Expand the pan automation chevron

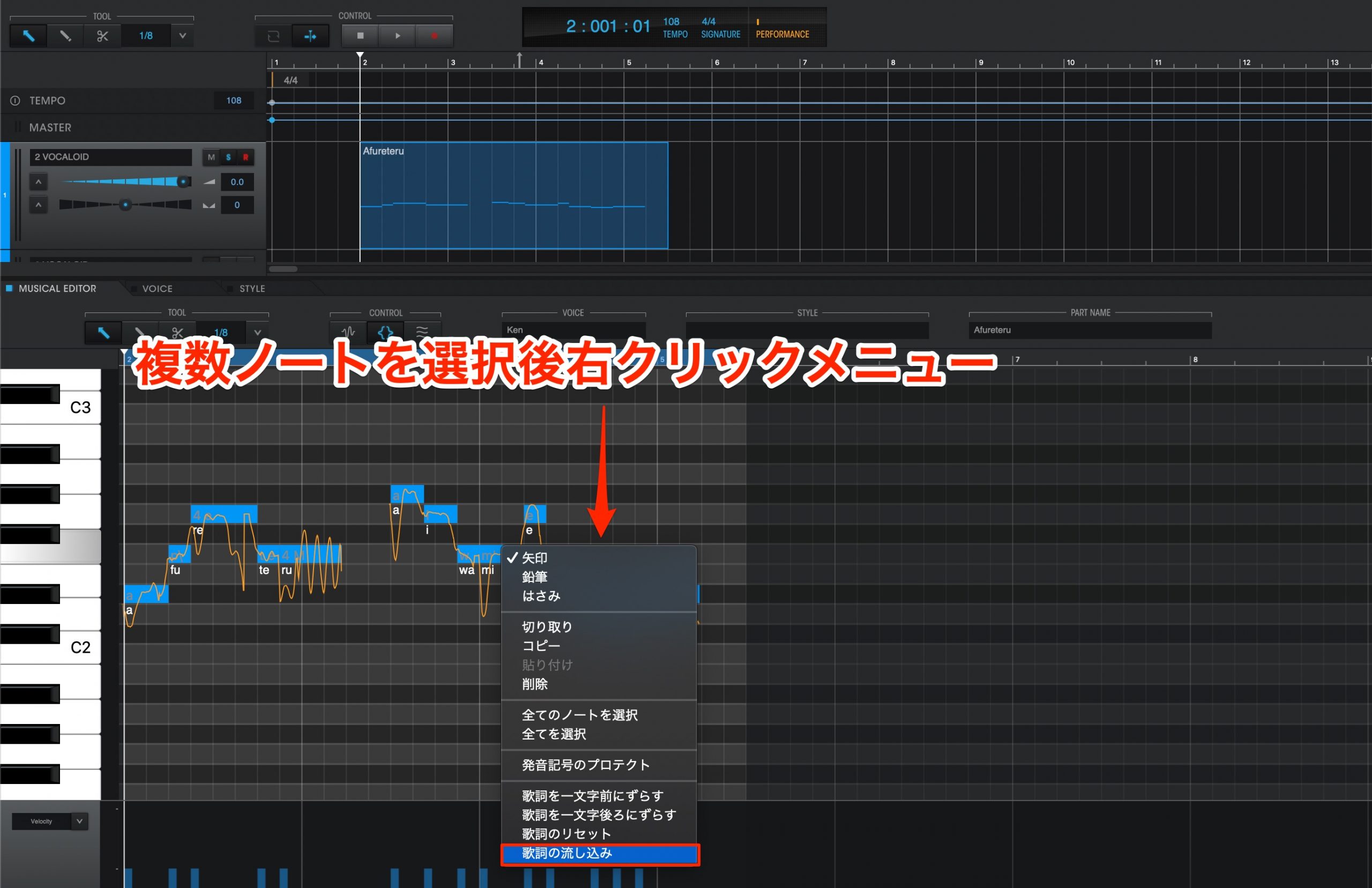coord(39,205)
